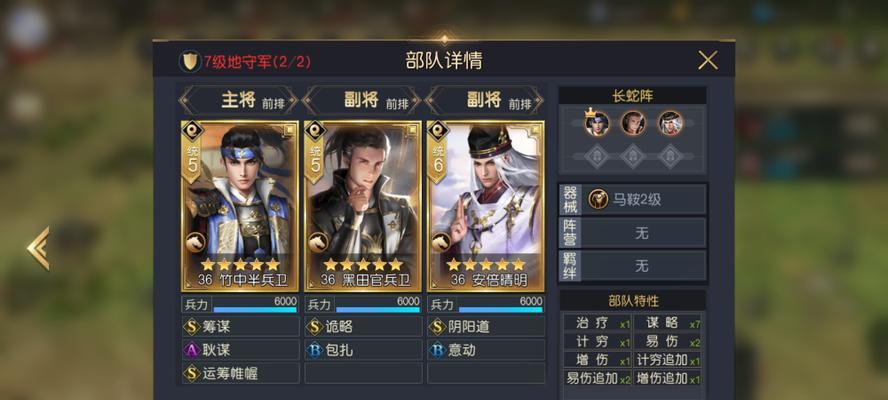This screenshot has width=888, height=400.
Task: View the 阴阳道 skill details
Action: point(486,326)
